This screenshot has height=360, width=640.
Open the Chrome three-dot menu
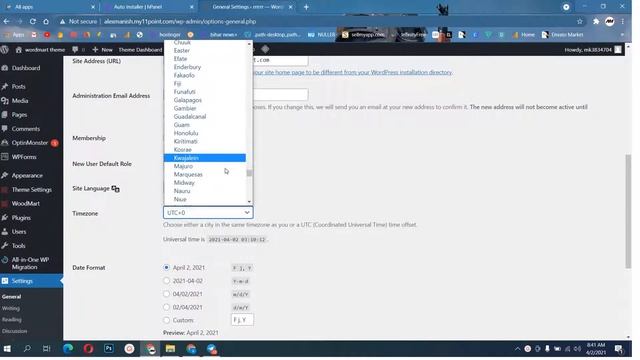pyautogui.click(x=623, y=21)
